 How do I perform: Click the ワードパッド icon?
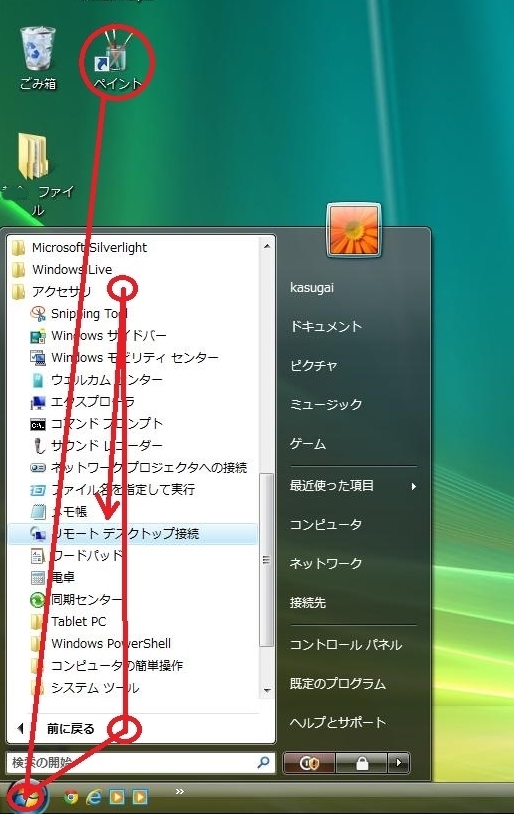(x=38, y=556)
